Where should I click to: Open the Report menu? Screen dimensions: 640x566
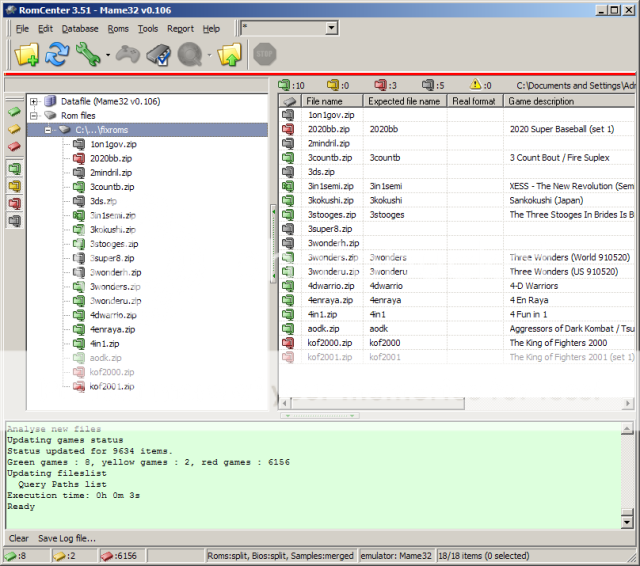coord(181,29)
